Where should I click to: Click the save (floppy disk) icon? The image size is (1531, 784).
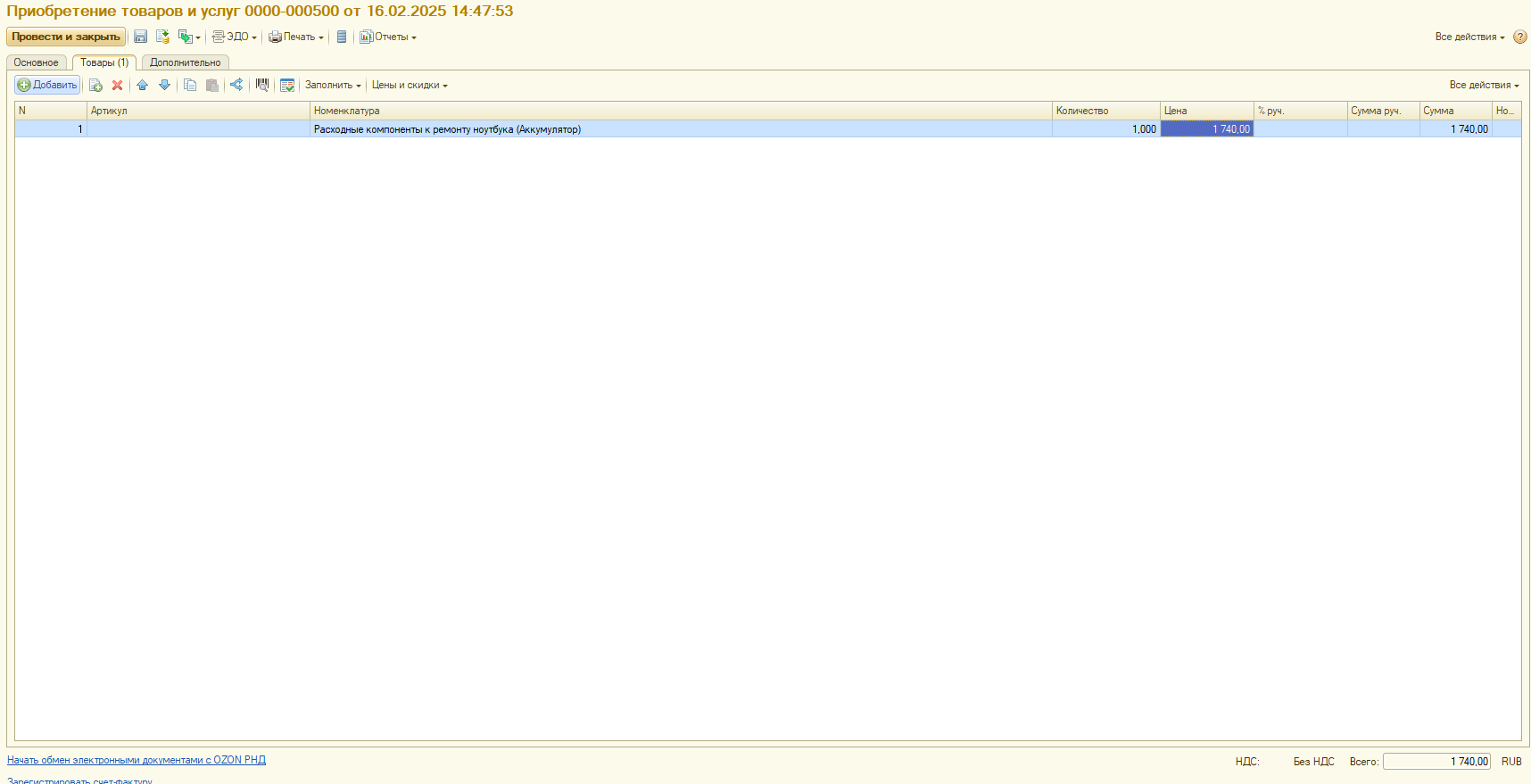point(141,37)
